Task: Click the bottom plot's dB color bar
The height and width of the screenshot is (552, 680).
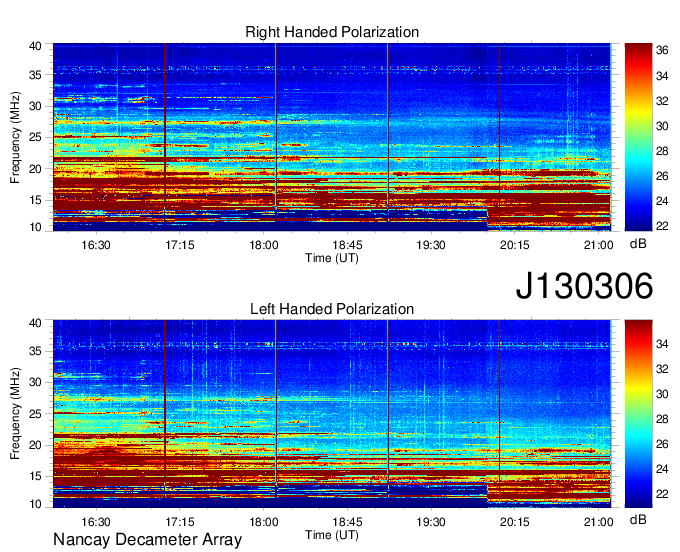Action: [638, 414]
